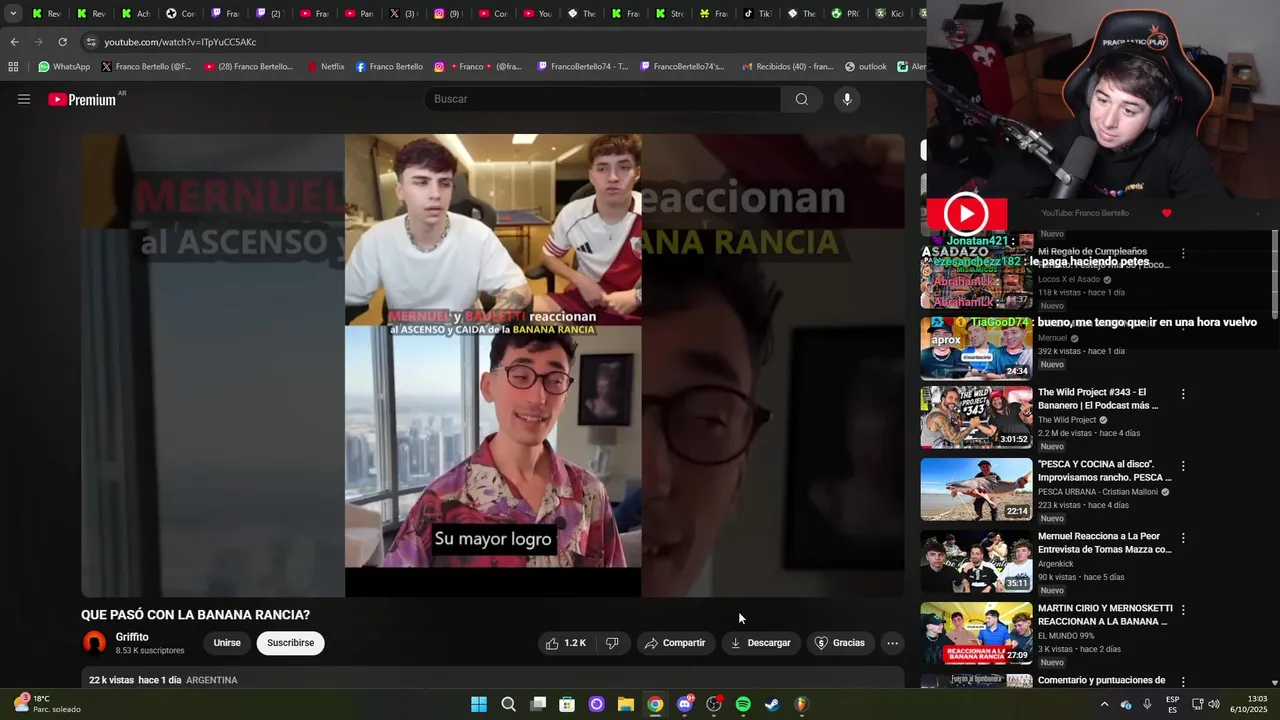Open options menu for Comentario y puntuaciones video

point(1183,682)
